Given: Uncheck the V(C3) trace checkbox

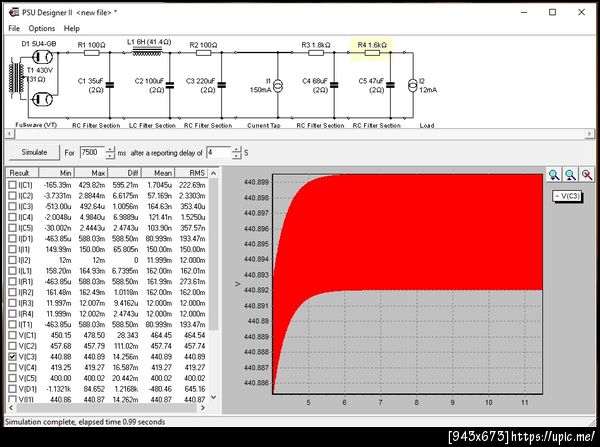Looking at the screenshot, I should [x=13, y=357].
